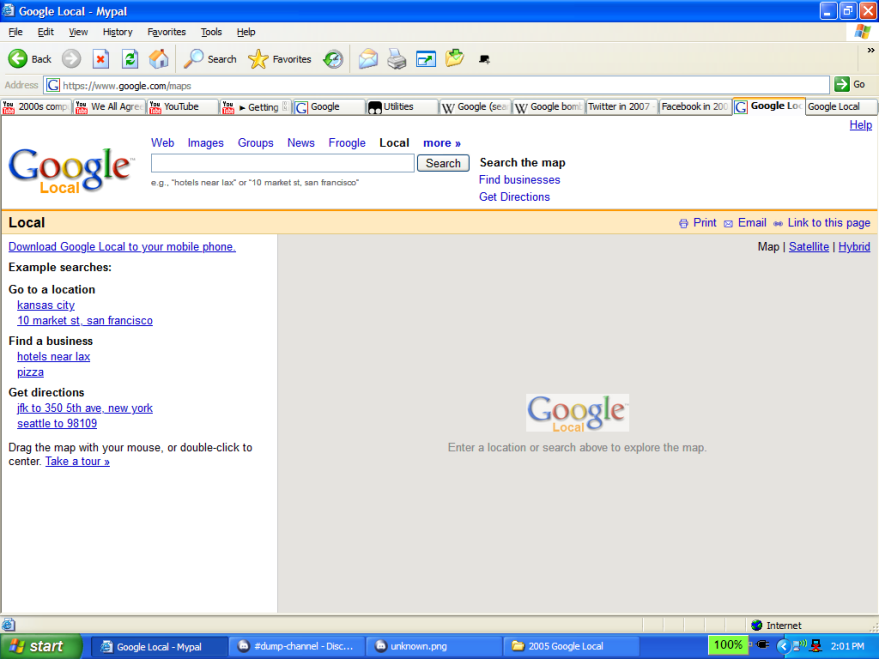
Task: Click the Mail envelope toolbar icon
Action: (368, 59)
